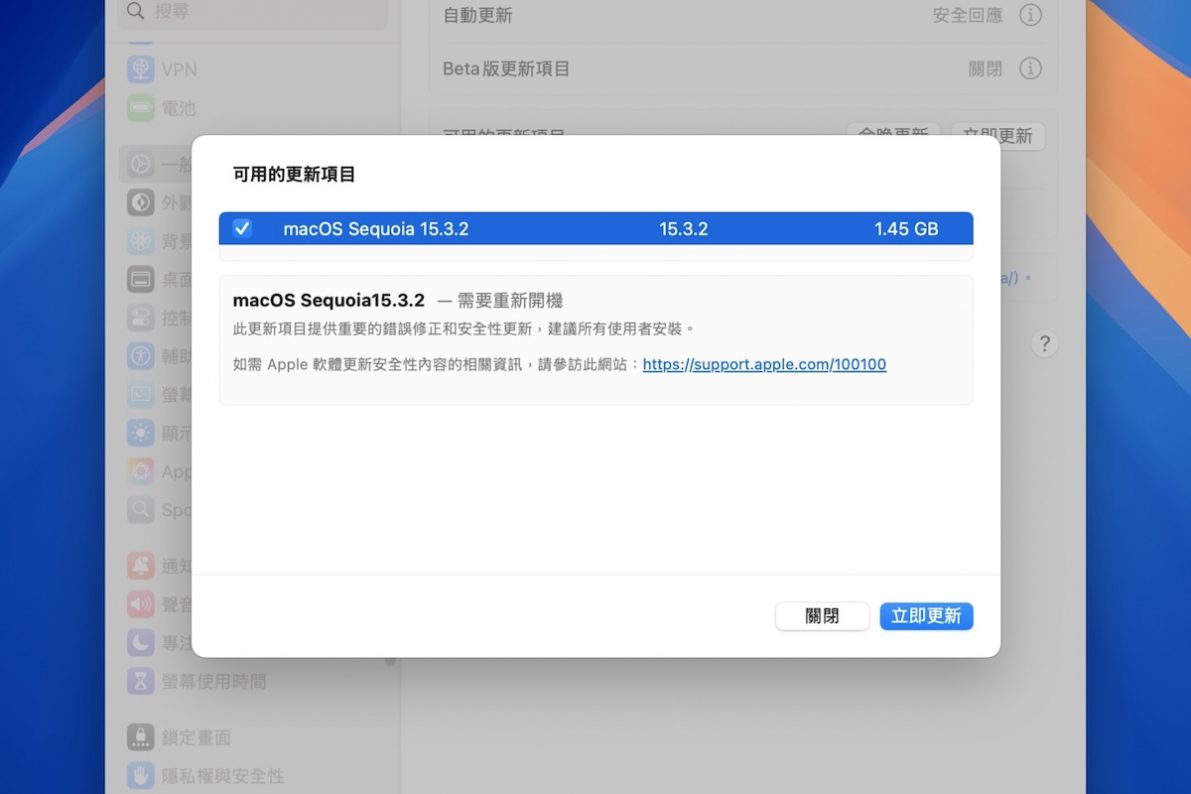Open the 電池 (Battery) settings icon
This screenshot has height=794, width=1191.
(x=140, y=108)
